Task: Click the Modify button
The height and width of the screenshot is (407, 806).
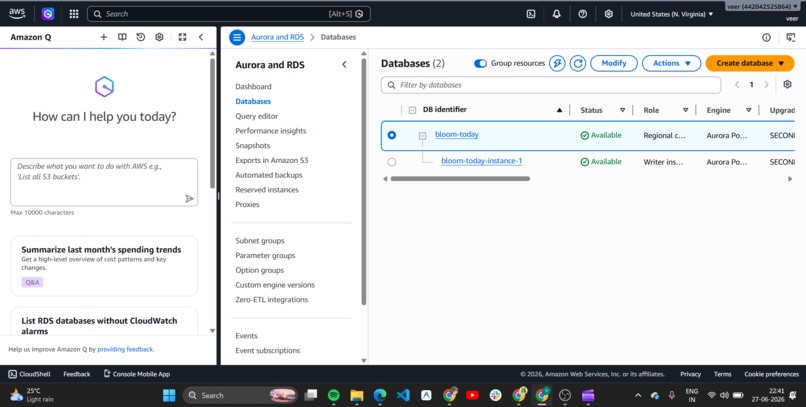Action: point(614,63)
